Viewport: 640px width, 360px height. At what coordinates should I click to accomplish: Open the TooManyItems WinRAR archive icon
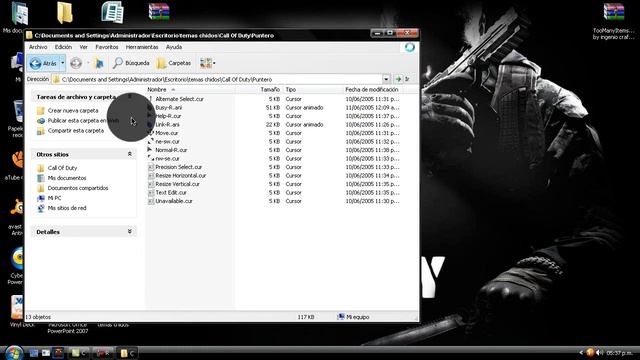point(613,12)
